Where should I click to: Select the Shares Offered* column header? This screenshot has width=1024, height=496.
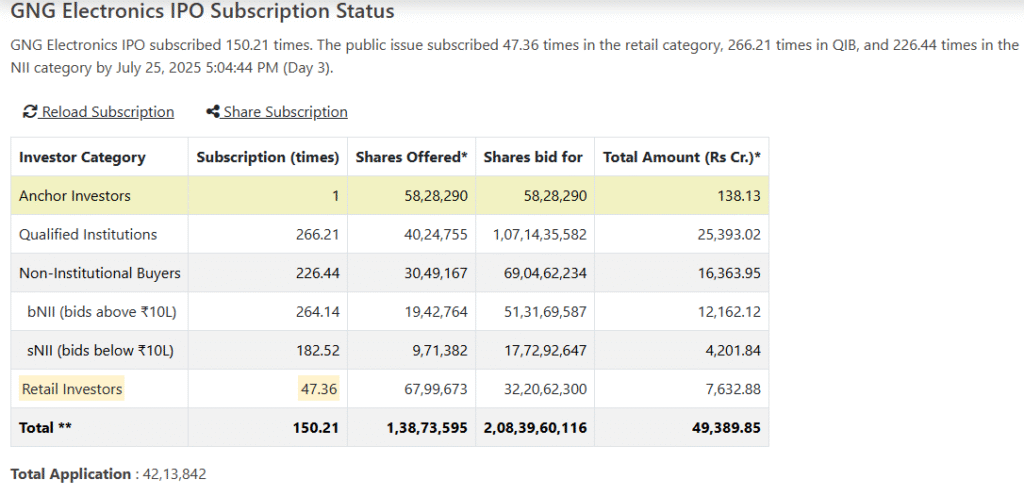point(411,157)
